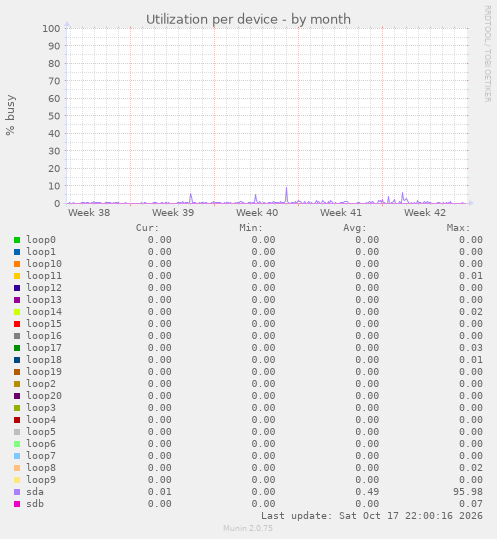
Task: Click the loop8 Max value 0.02
Action: click(x=471, y=468)
